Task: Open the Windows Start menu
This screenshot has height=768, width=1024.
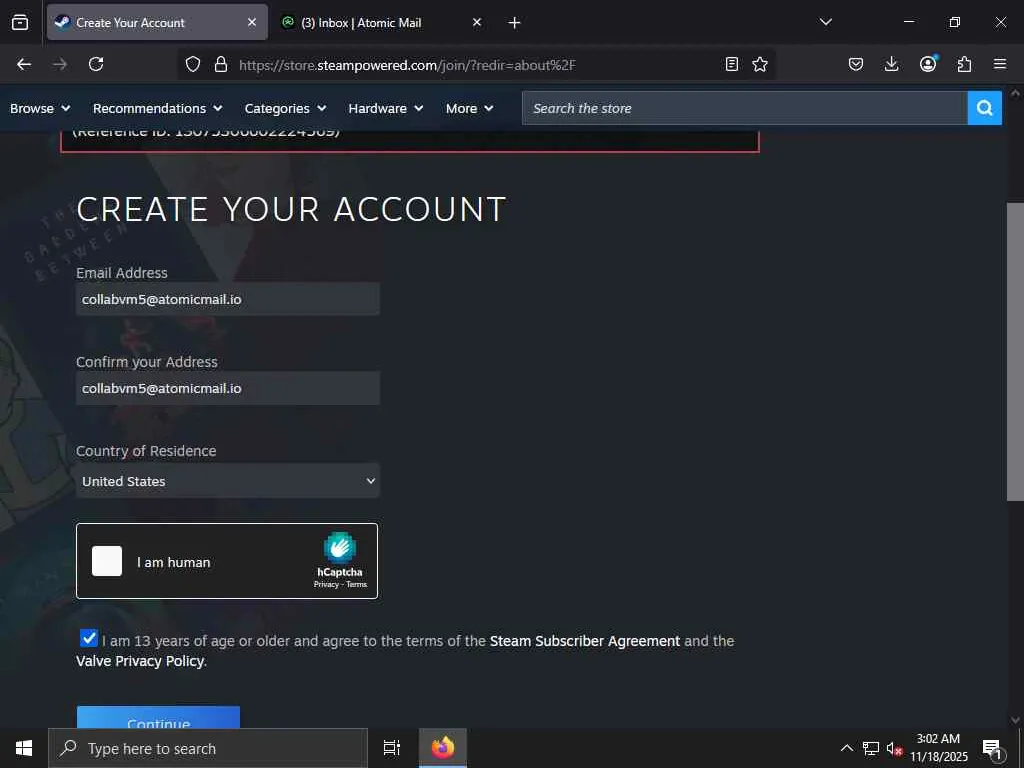Action: point(24,748)
